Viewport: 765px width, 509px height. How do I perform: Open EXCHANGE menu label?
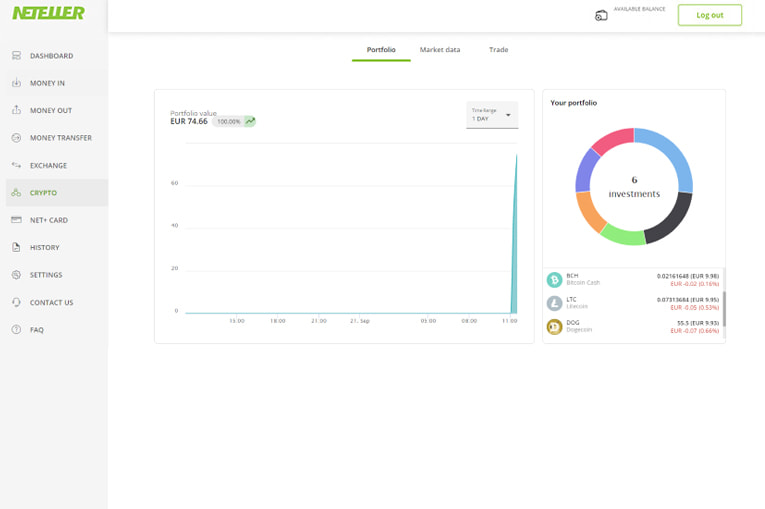click(x=48, y=165)
